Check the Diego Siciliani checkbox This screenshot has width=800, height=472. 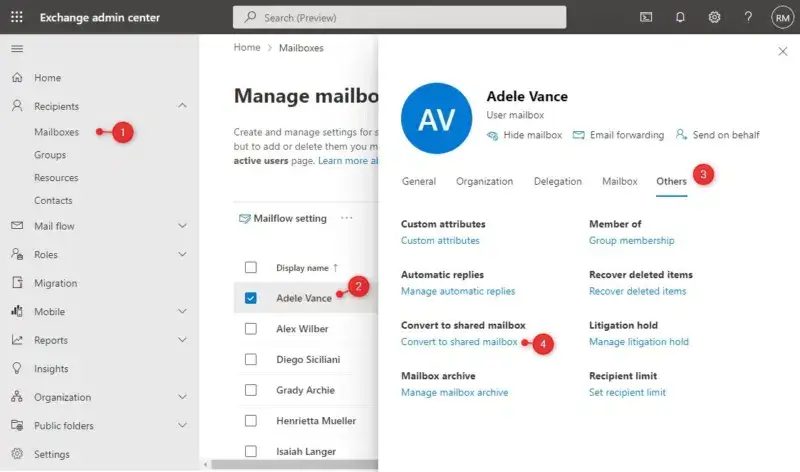251,359
